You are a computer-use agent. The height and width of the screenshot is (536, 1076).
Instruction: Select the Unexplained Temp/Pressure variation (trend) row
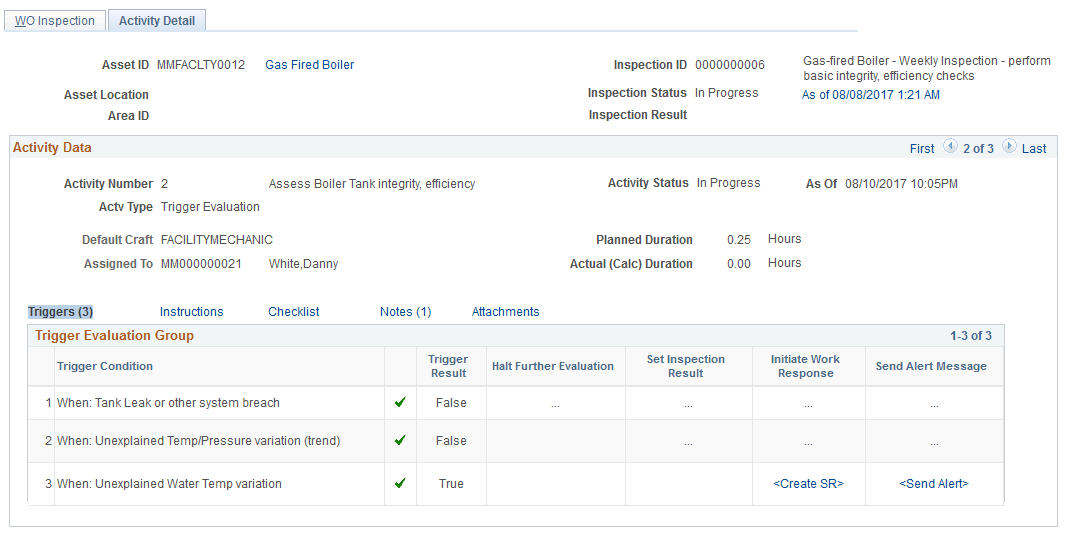[515, 441]
